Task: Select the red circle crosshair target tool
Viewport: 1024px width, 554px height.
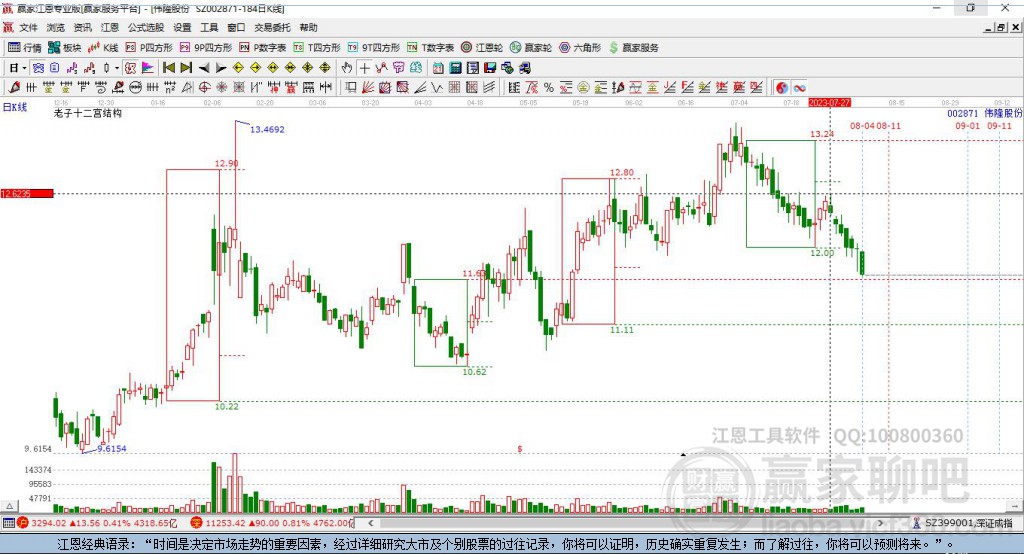Action: coord(204,88)
